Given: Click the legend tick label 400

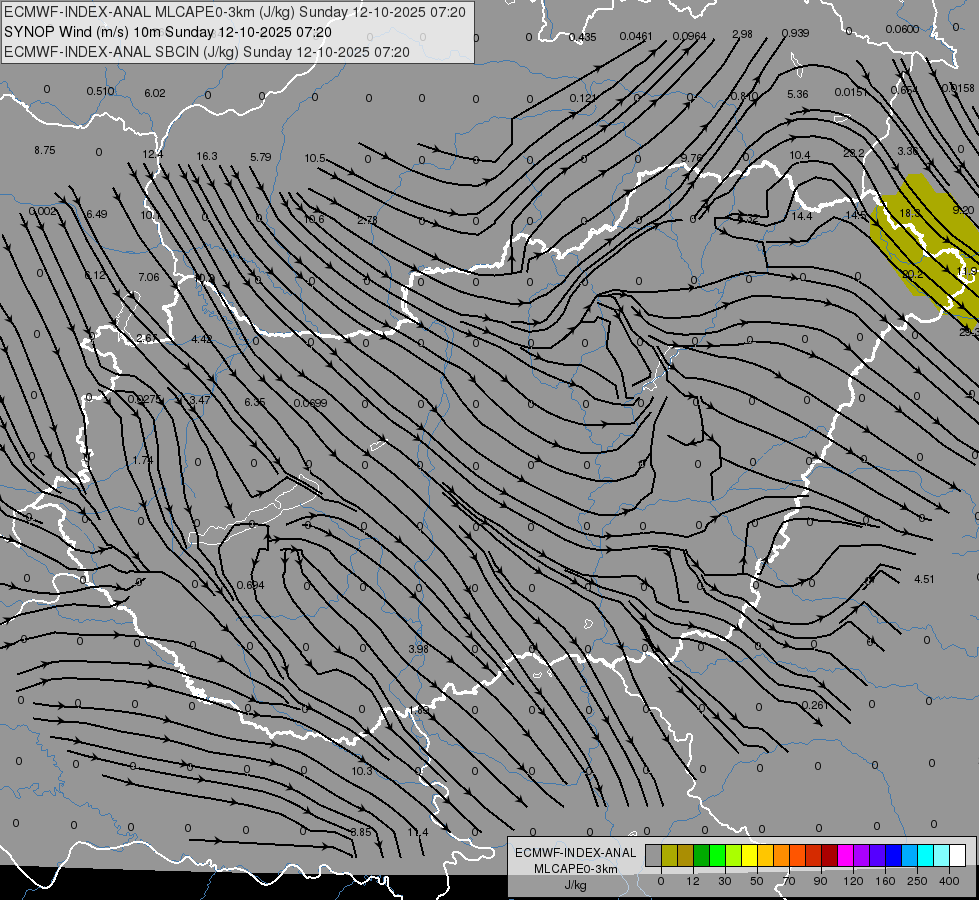Looking at the screenshot, I should pos(949,881).
